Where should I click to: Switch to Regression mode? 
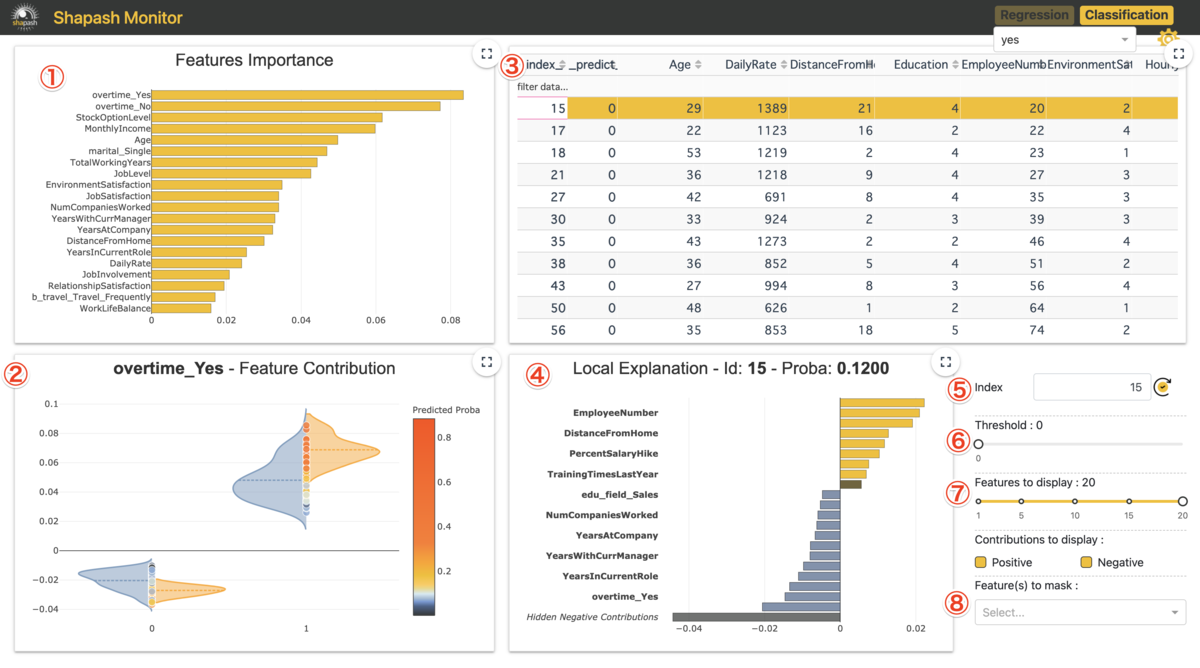1034,15
